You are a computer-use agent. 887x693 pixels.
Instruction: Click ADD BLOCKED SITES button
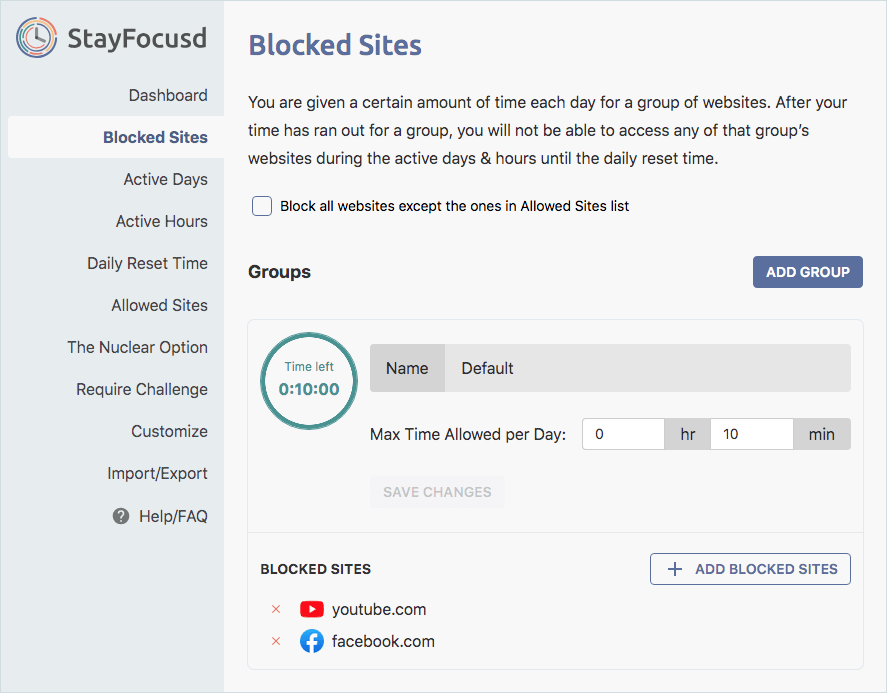pyautogui.click(x=750, y=569)
